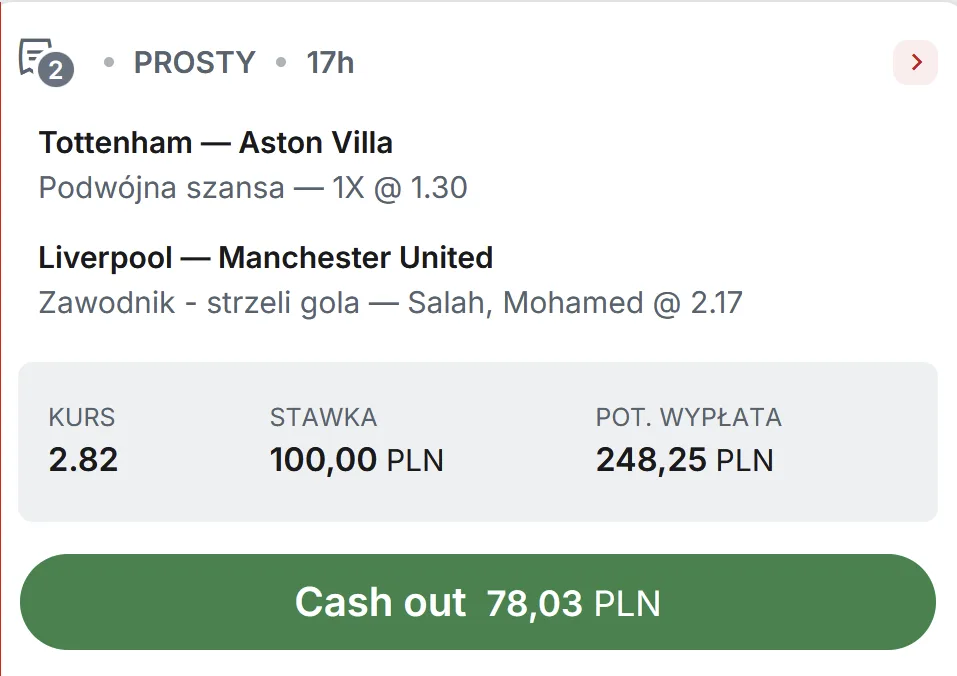The height and width of the screenshot is (676, 957).
Task: Open the Tottenham — Aston Villa match
Action: [216, 143]
